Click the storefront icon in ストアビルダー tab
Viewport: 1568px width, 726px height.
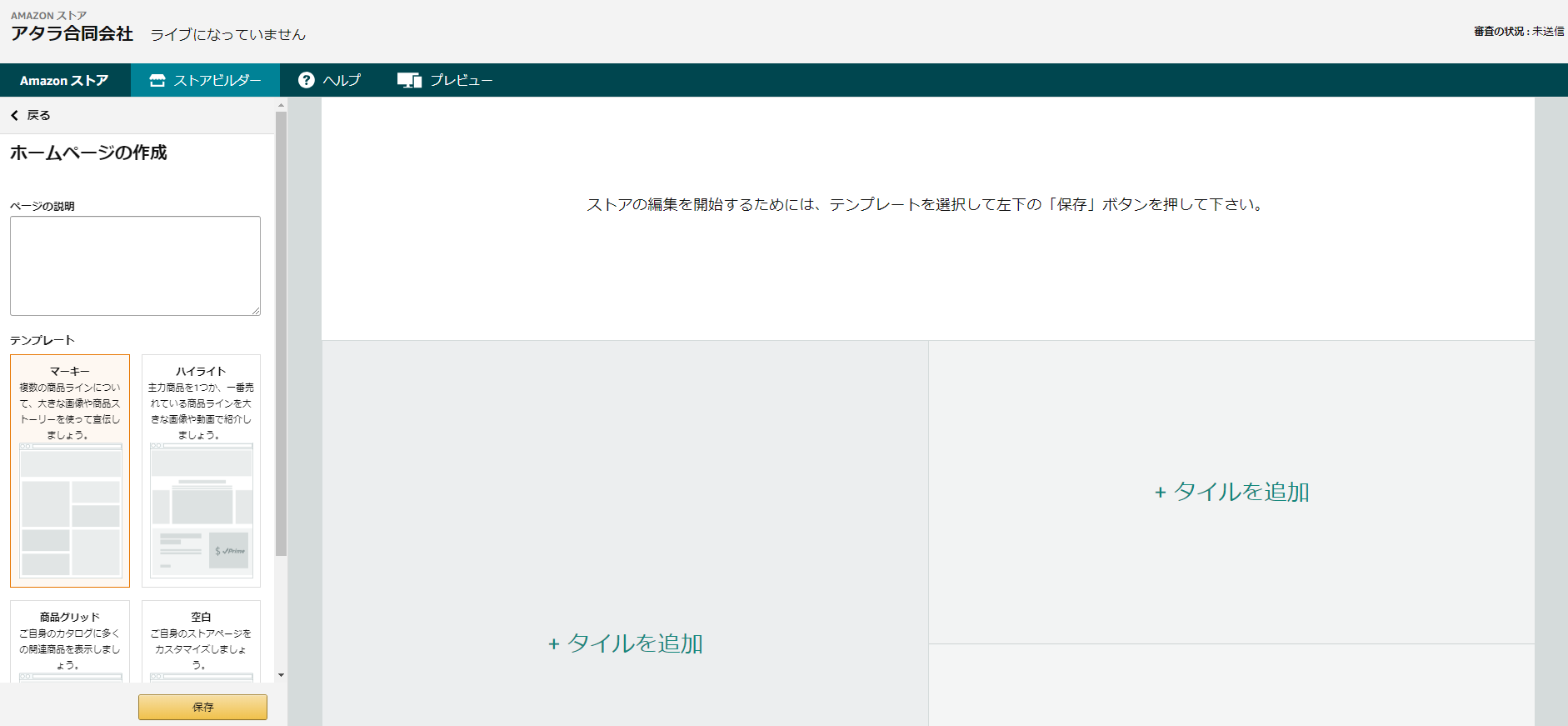157,80
